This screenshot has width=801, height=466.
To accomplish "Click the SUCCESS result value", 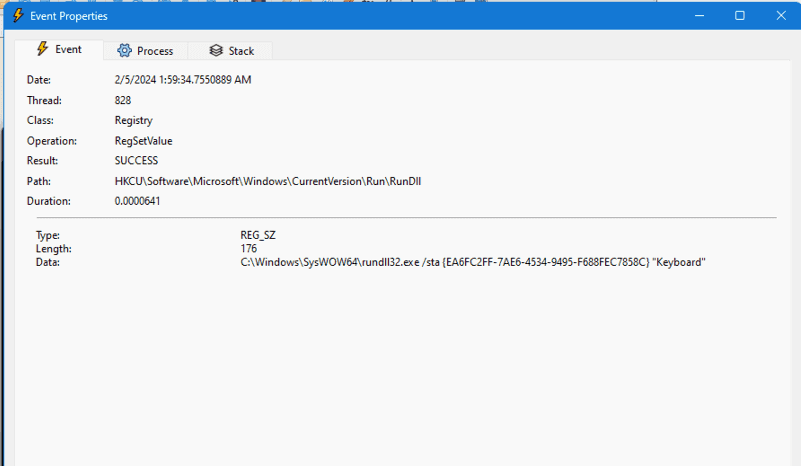I will coord(136,161).
